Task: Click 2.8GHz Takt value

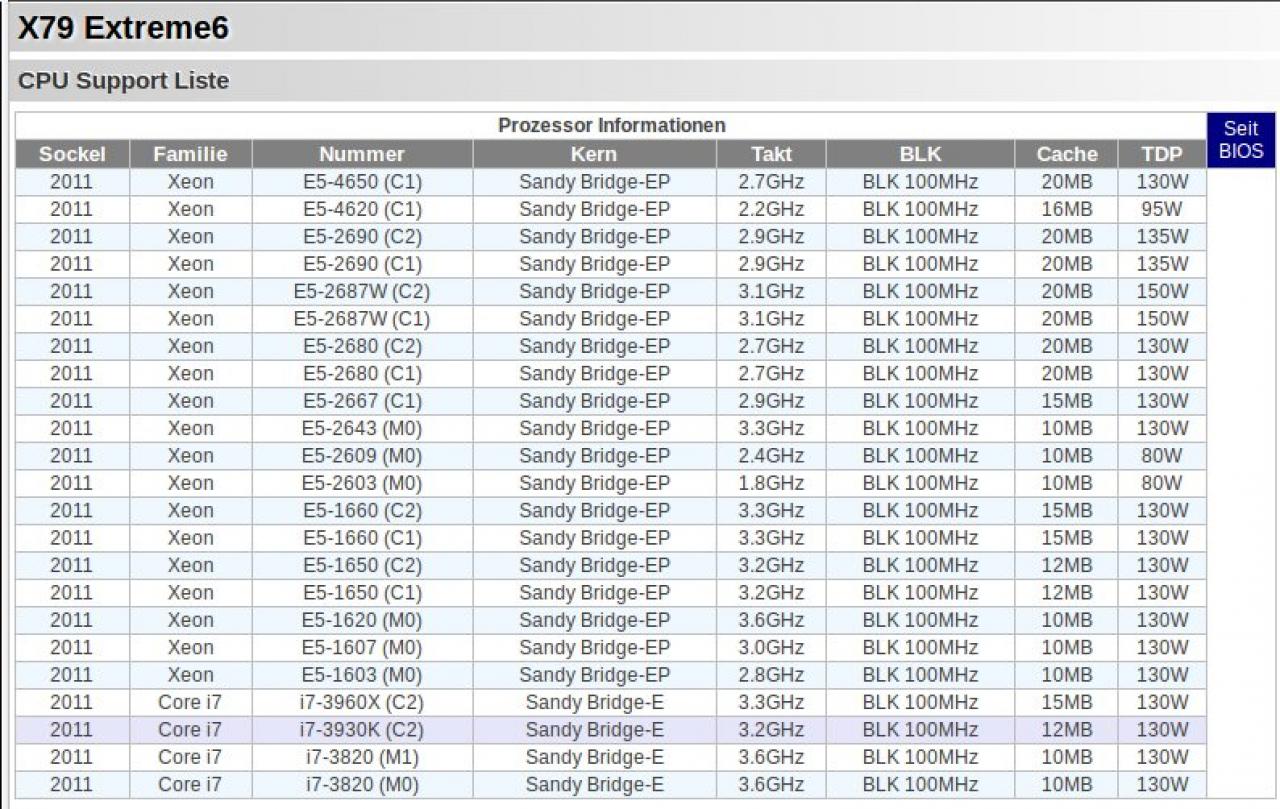Action: point(771,674)
